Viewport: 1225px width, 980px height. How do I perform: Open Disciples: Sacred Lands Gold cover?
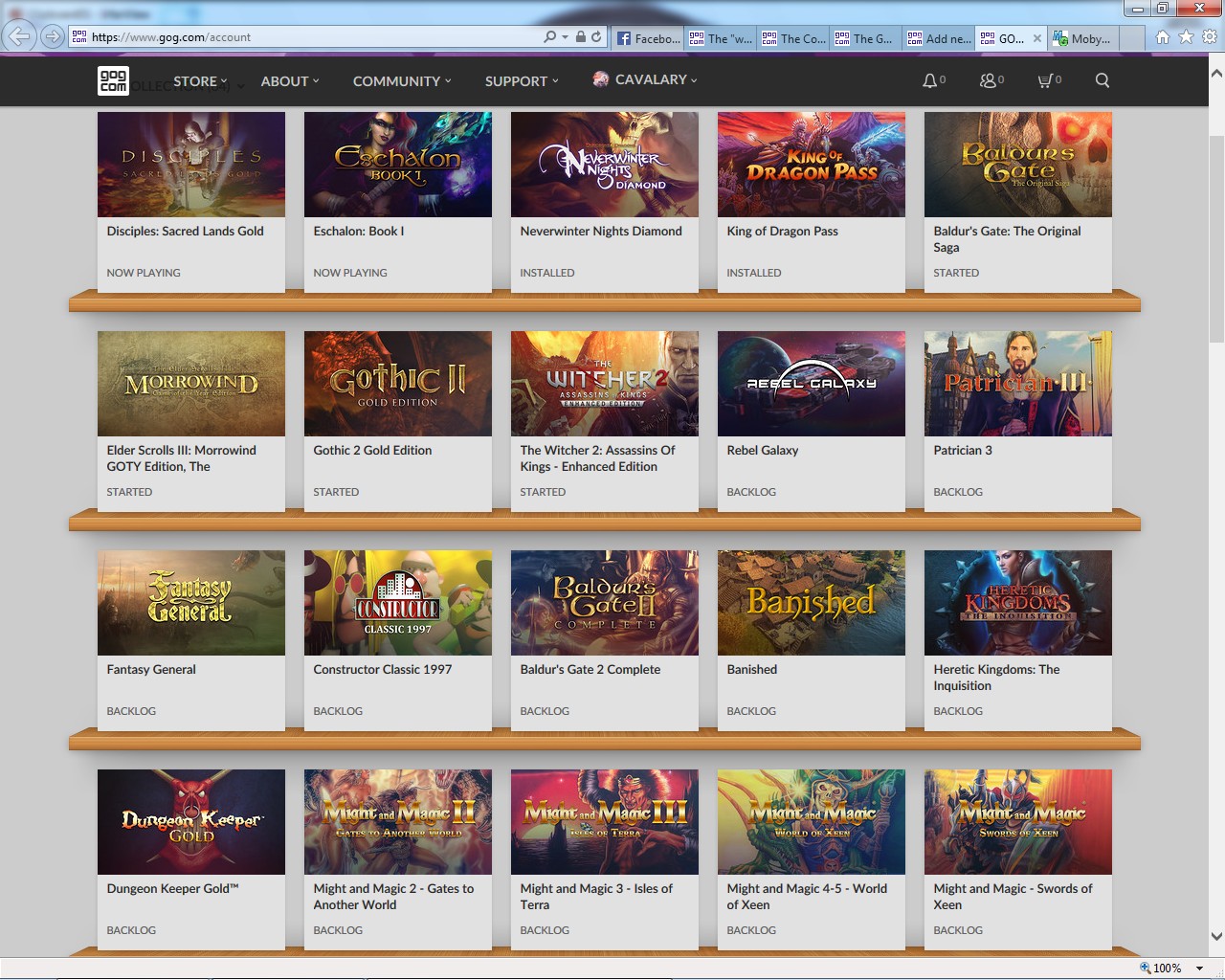(x=191, y=165)
